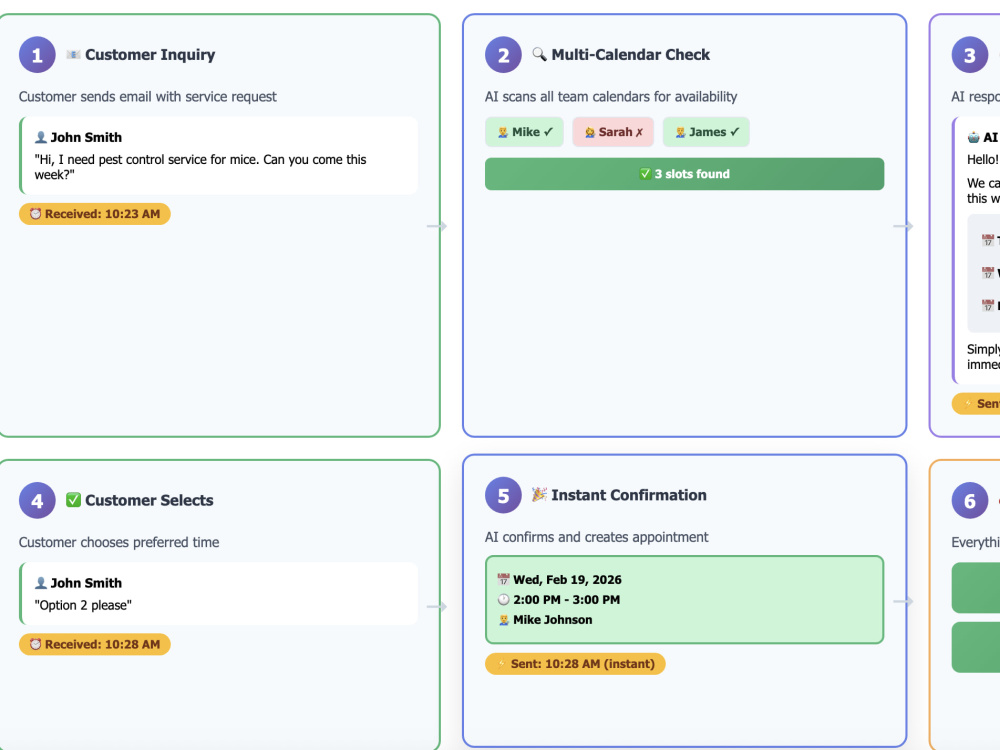Click the technician icon next to Mike Johnson

click(504, 620)
